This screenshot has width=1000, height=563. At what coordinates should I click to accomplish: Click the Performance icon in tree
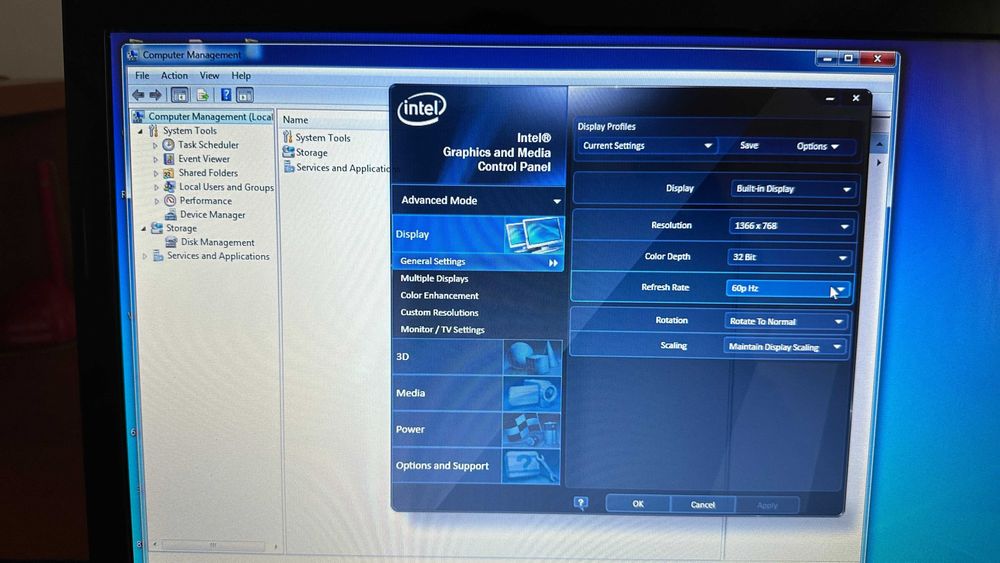point(170,200)
